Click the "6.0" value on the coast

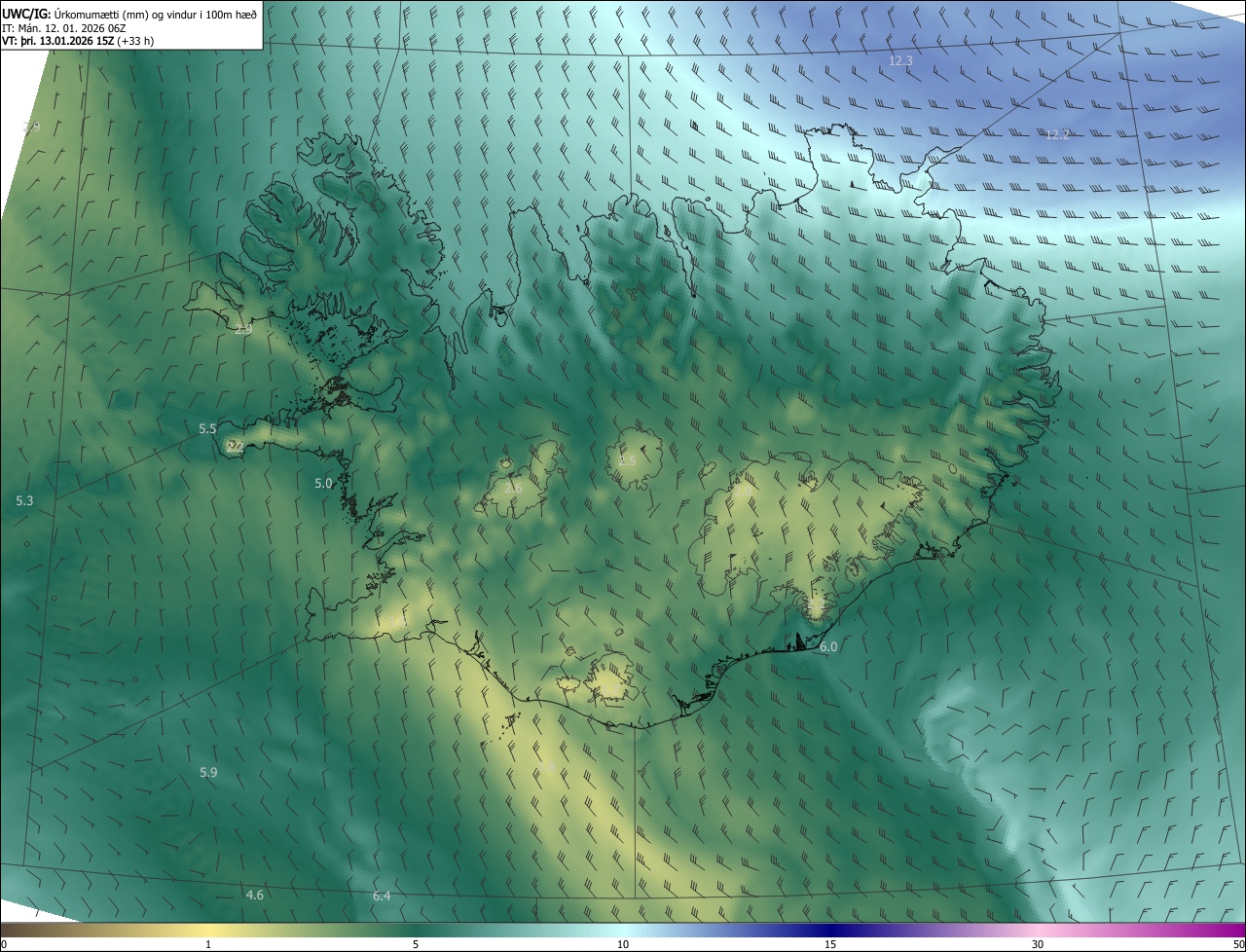828,646
